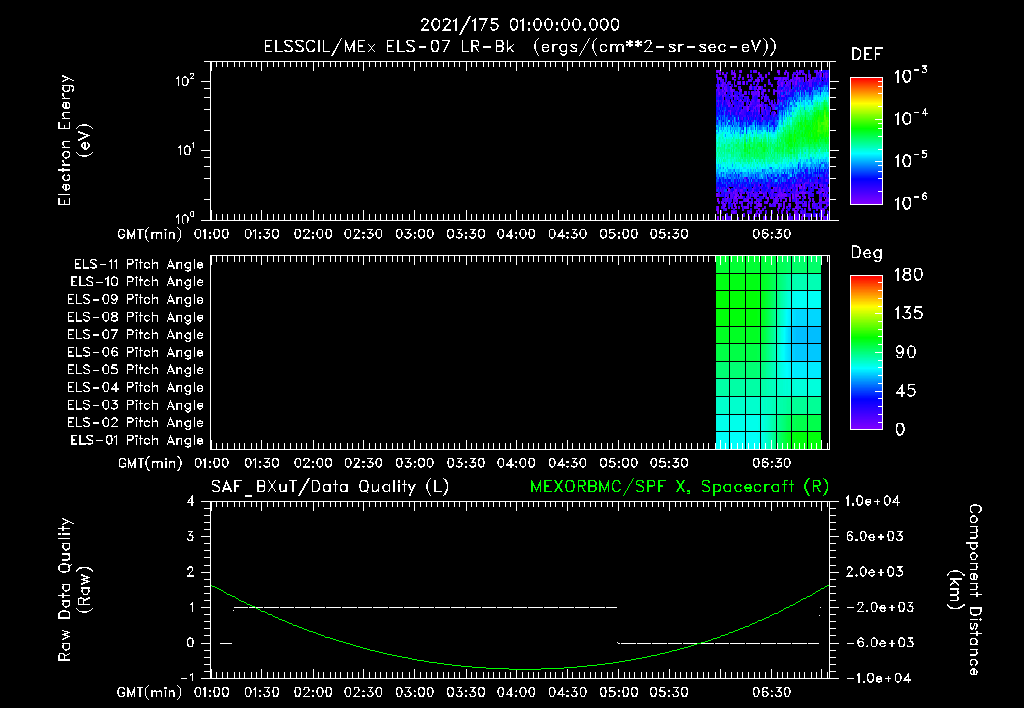
Task: Click the electron energy spectrogram data region
Action: (x=773, y=144)
